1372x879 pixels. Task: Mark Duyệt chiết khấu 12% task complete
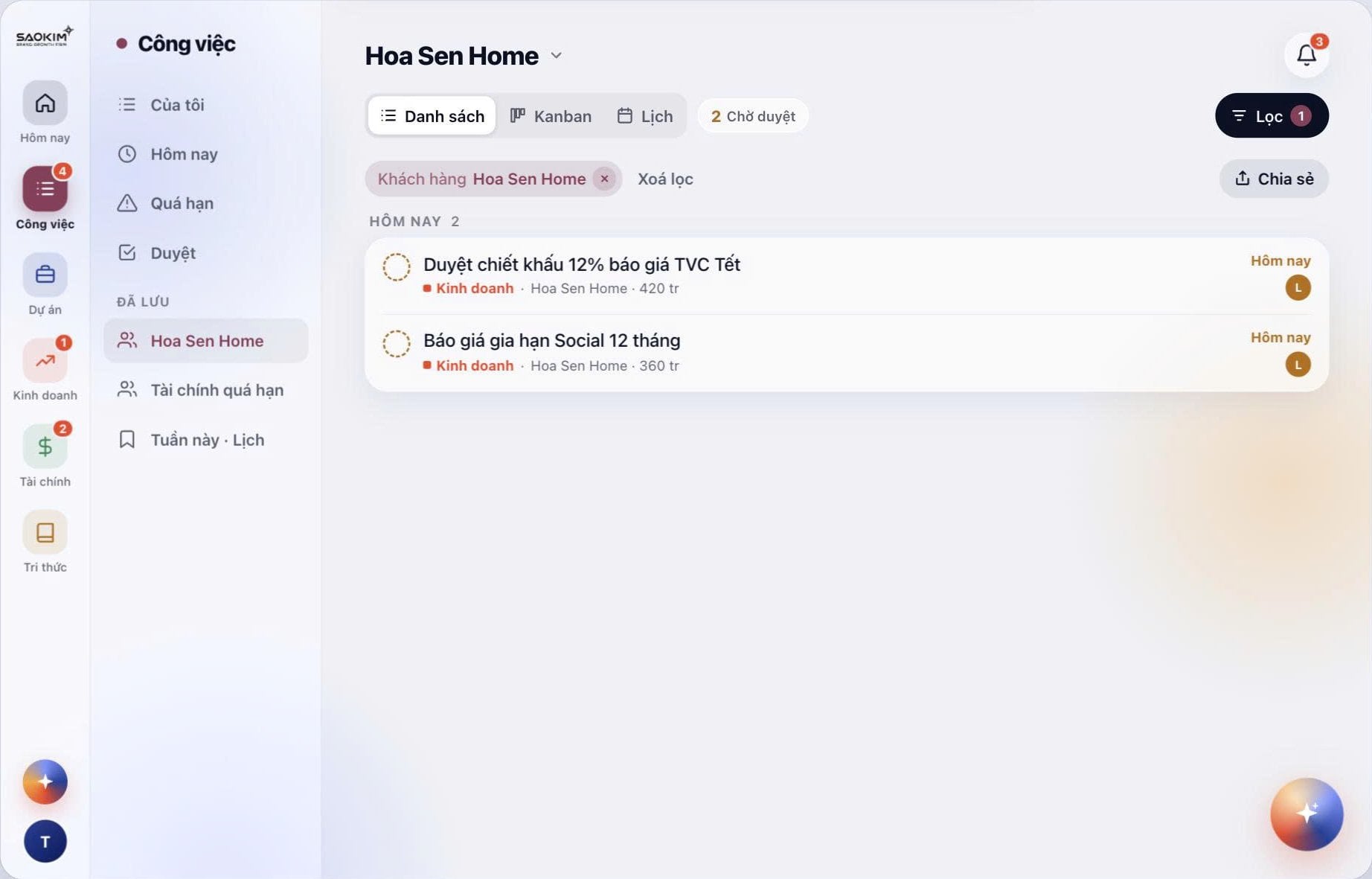pyautogui.click(x=397, y=266)
